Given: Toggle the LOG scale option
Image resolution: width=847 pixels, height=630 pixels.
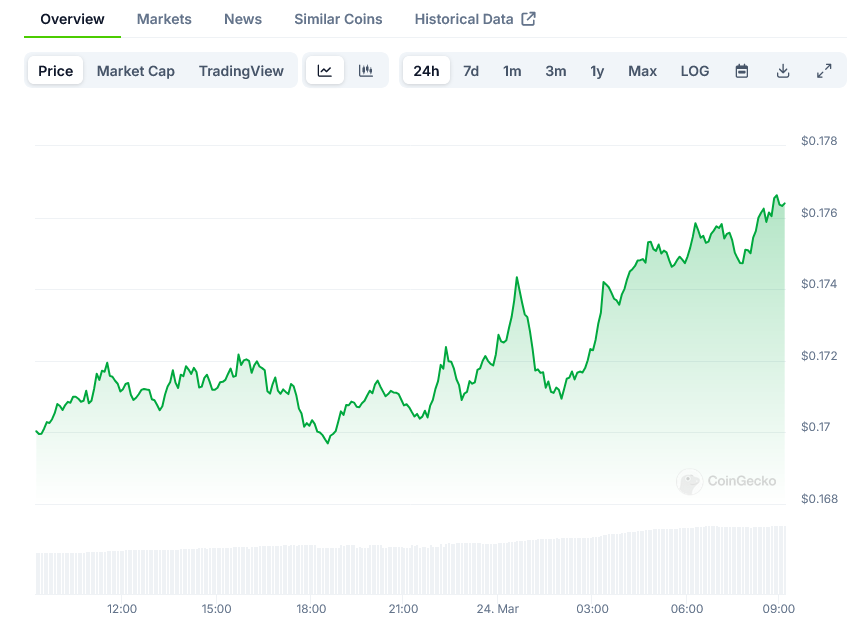Looking at the screenshot, I should pos(695,71).
